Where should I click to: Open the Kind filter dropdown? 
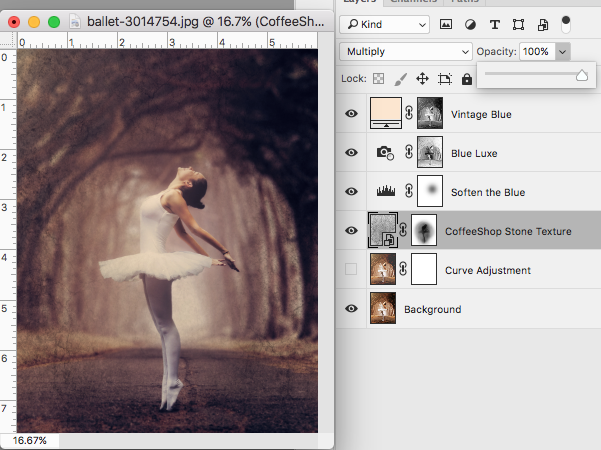click(384, 25)
